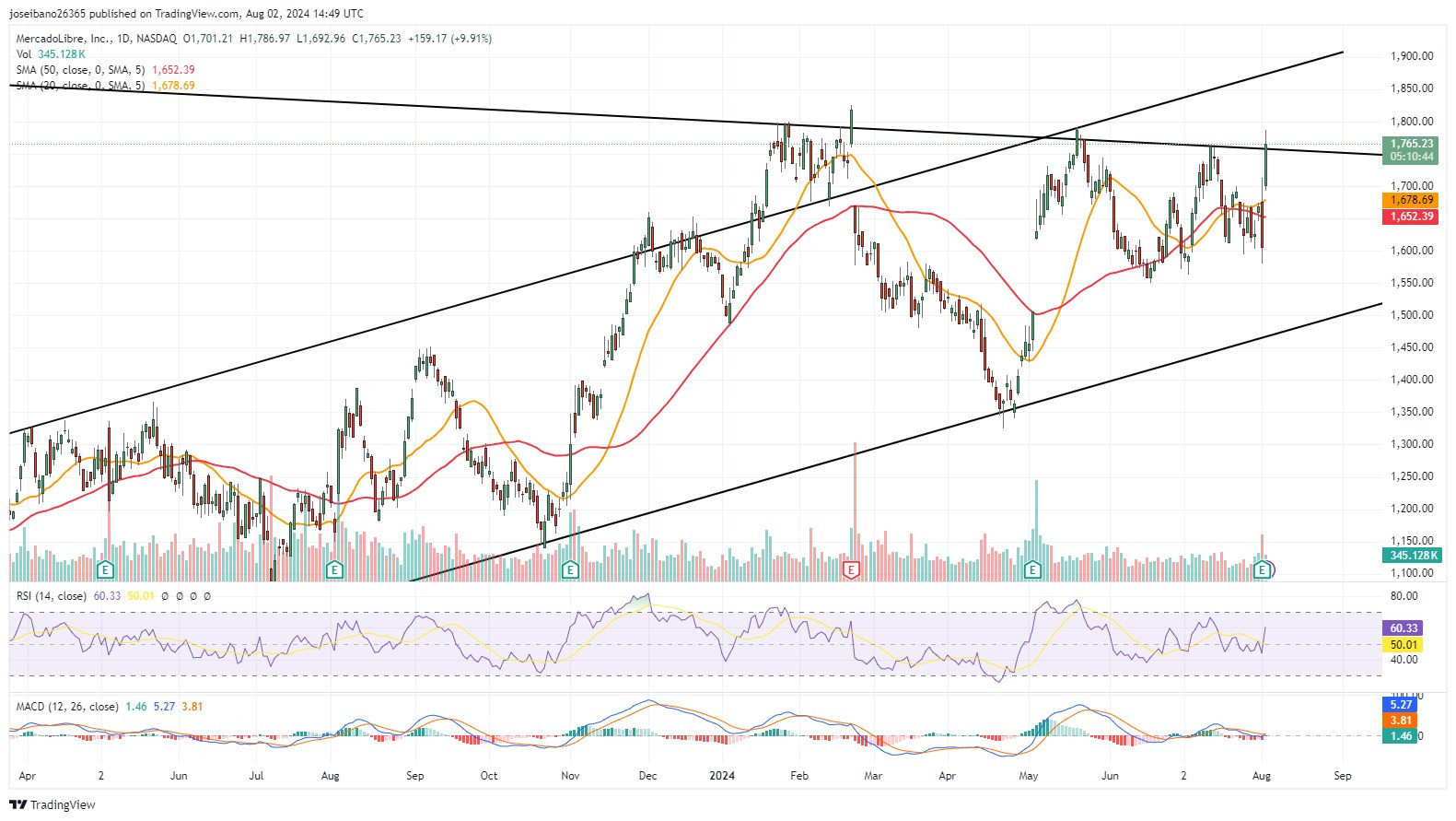Click the TradingView logo at bottom left

coord(52,804)
